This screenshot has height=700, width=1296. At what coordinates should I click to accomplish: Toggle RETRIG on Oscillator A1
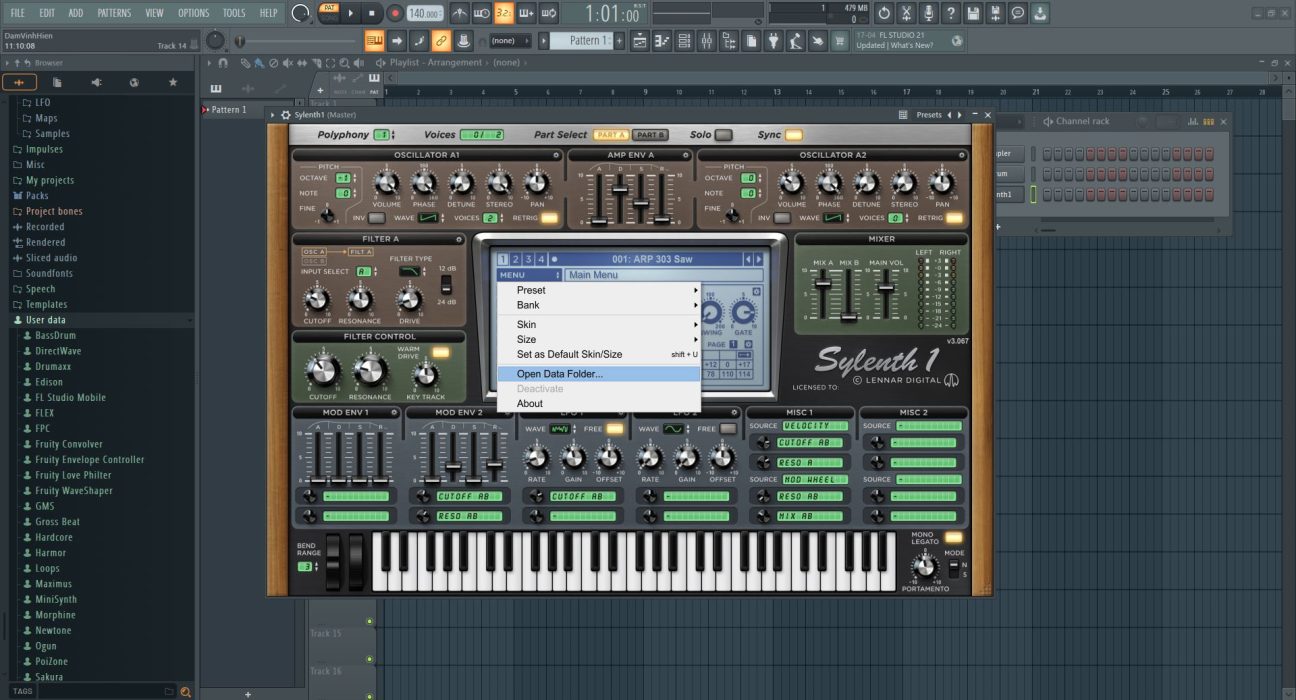548,217
